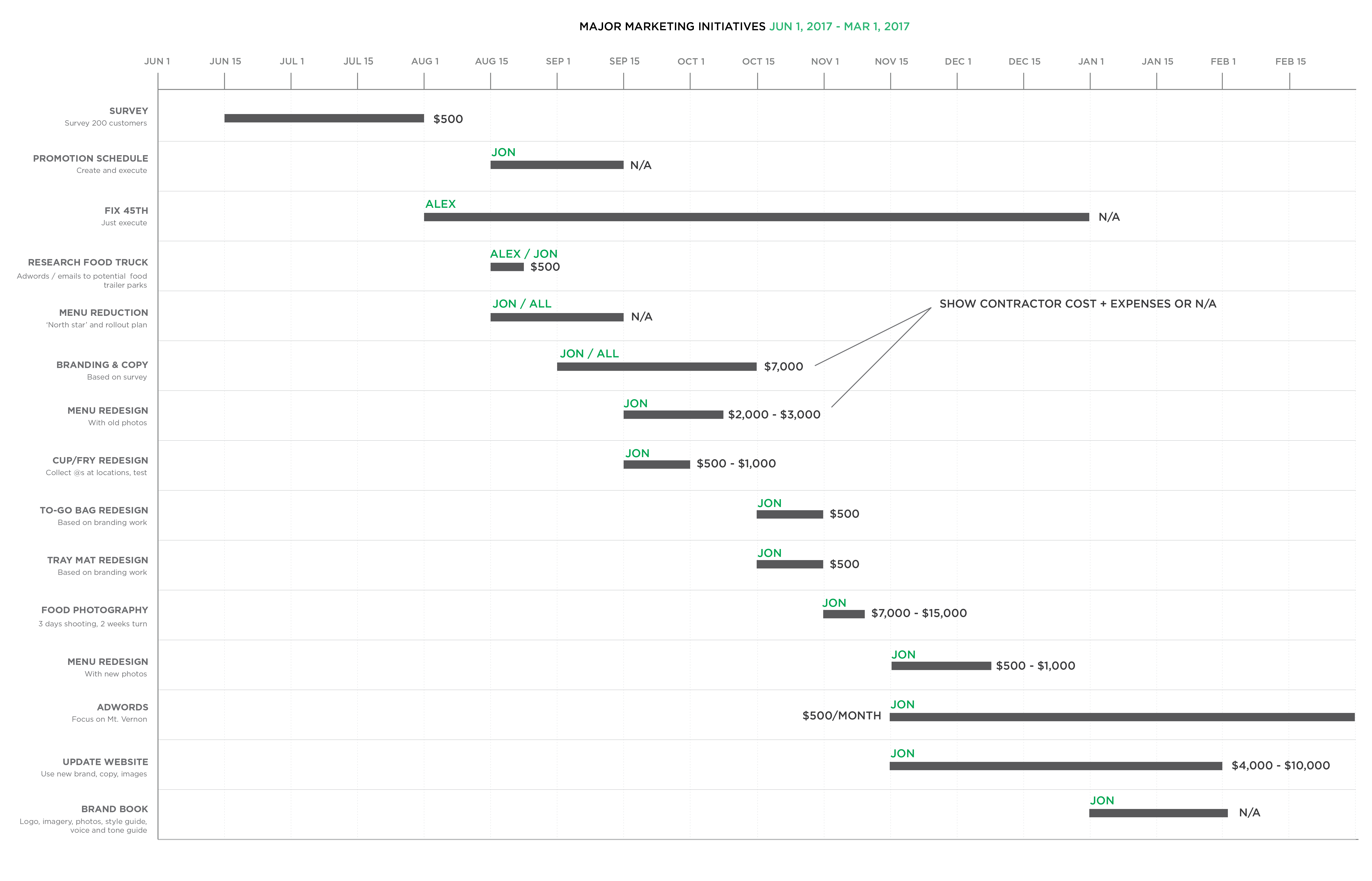Click the BRAND BOOK row label

[x=115, y=809]
